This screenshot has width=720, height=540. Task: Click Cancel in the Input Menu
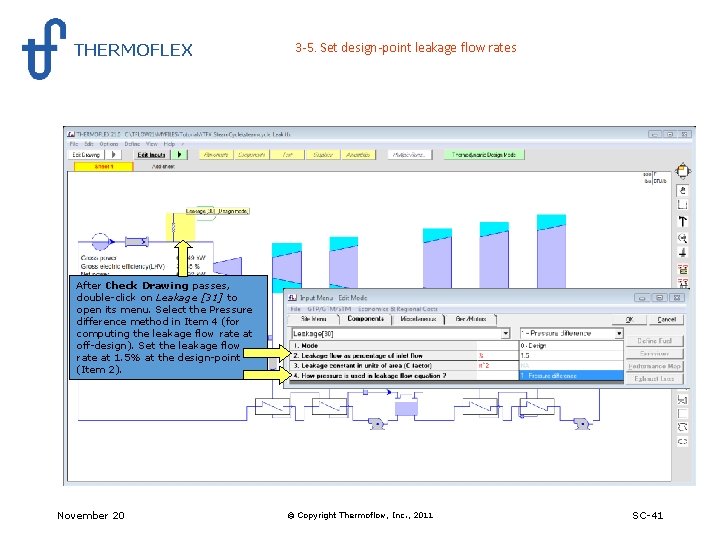666,319
